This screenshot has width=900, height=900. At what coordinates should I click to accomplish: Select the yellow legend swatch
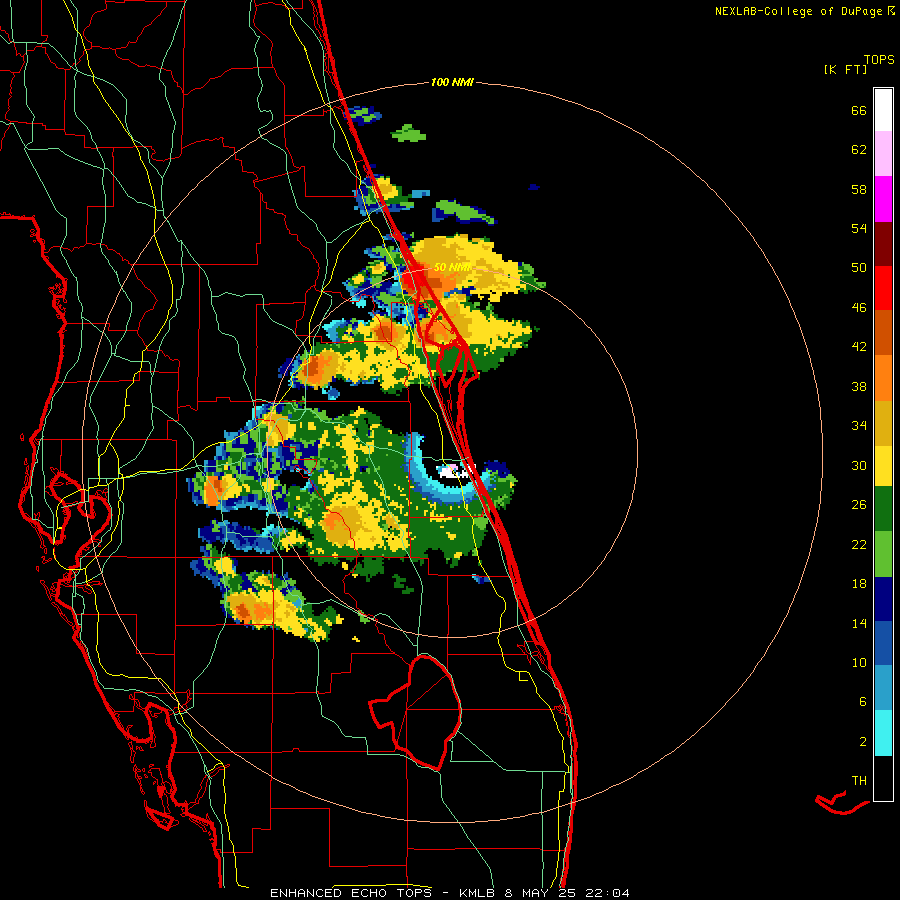(883, 466)
